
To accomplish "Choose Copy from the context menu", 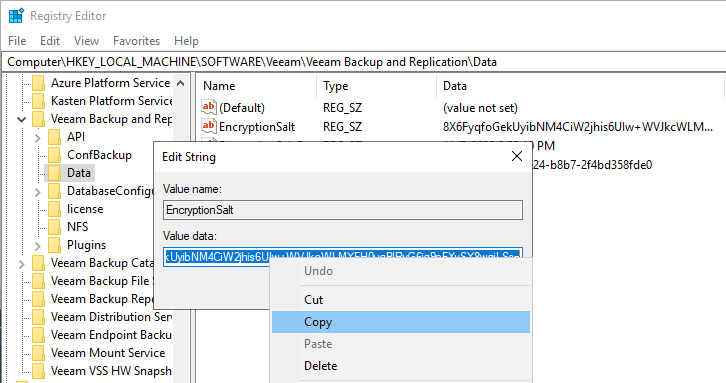I will [x=401, y=322].
